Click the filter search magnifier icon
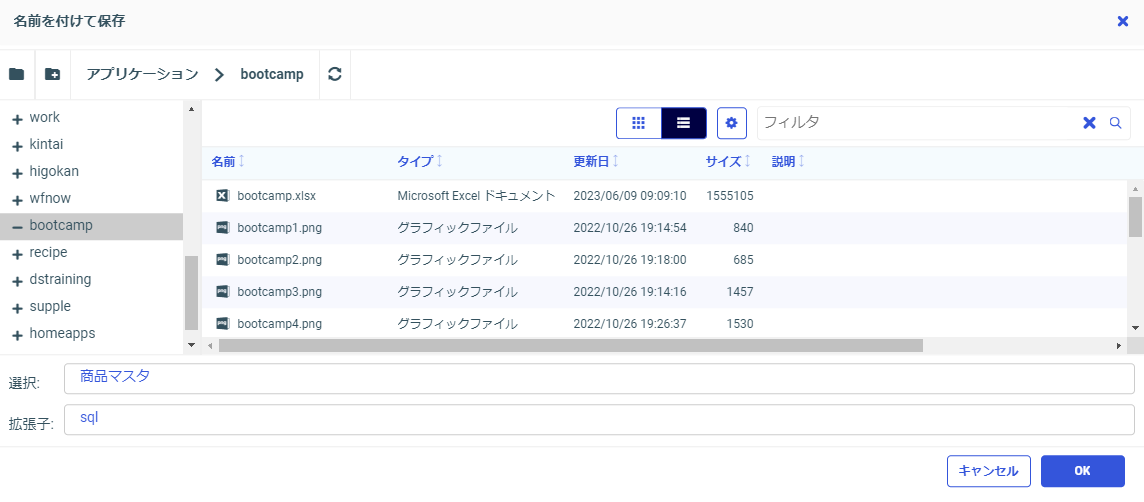 coord(1116,123)
